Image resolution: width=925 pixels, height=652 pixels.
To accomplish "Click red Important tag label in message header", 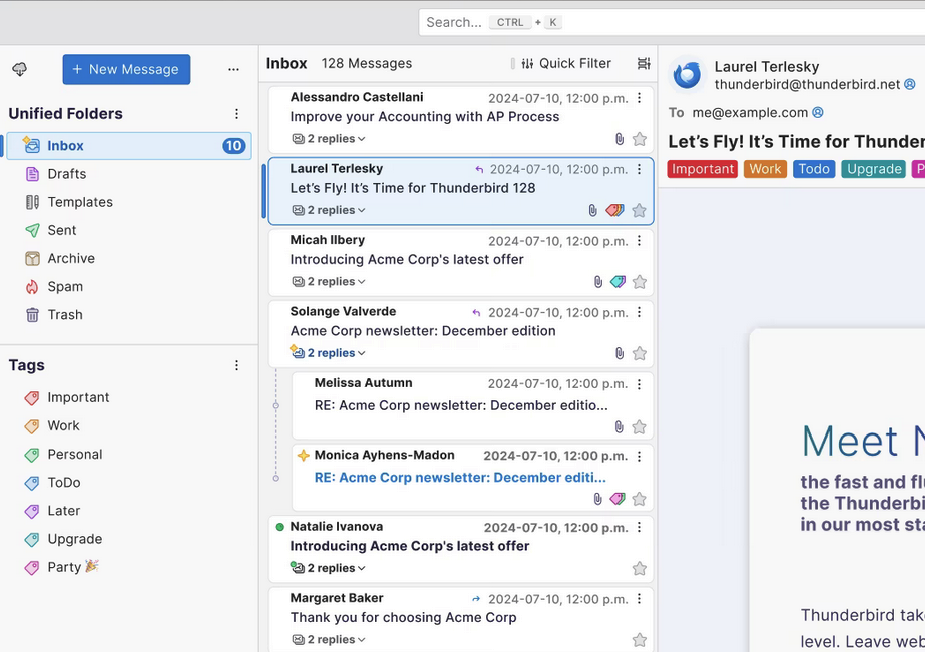I will 703,169.
